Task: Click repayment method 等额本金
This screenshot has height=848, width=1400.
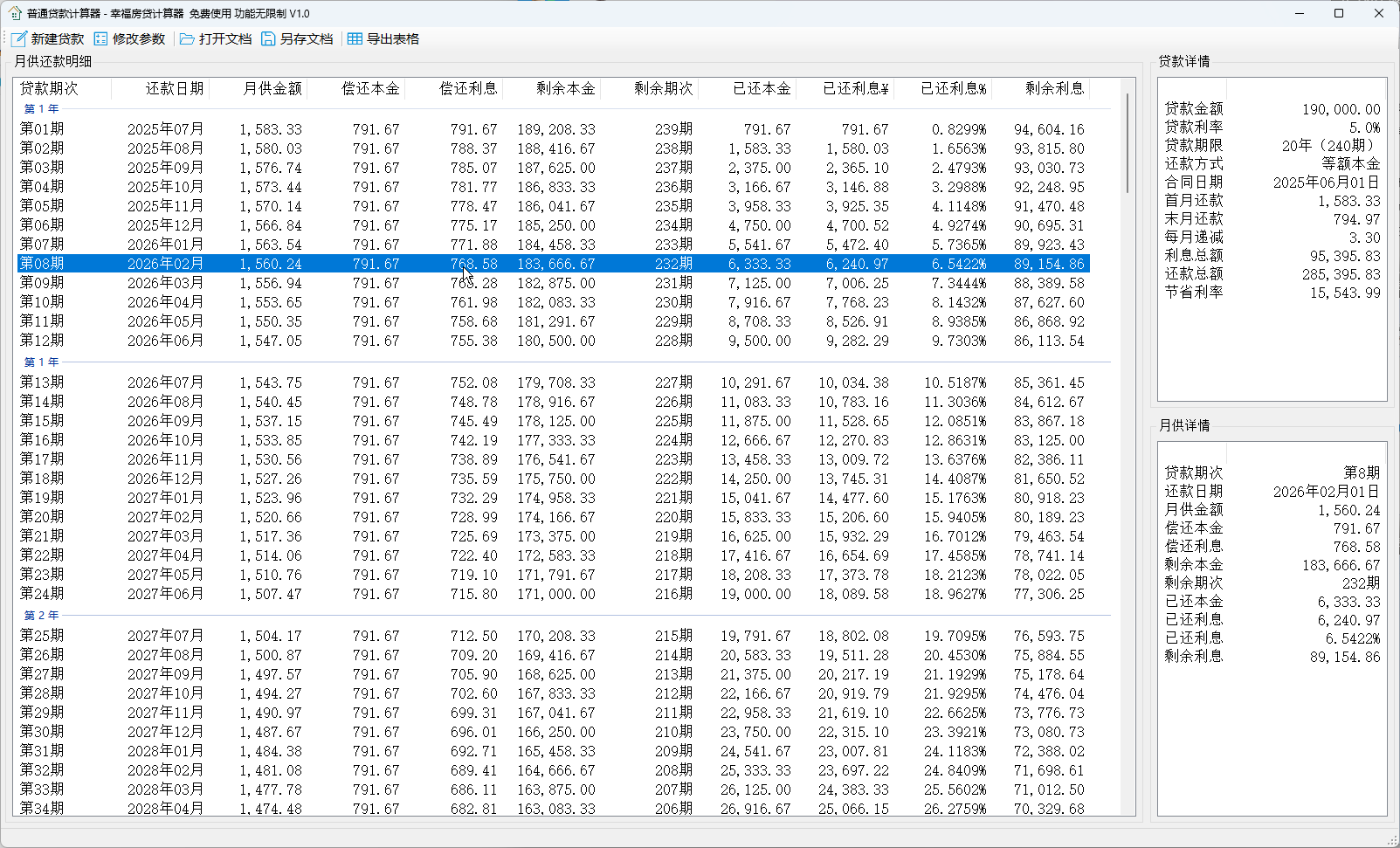Action: pos(1351,164)
